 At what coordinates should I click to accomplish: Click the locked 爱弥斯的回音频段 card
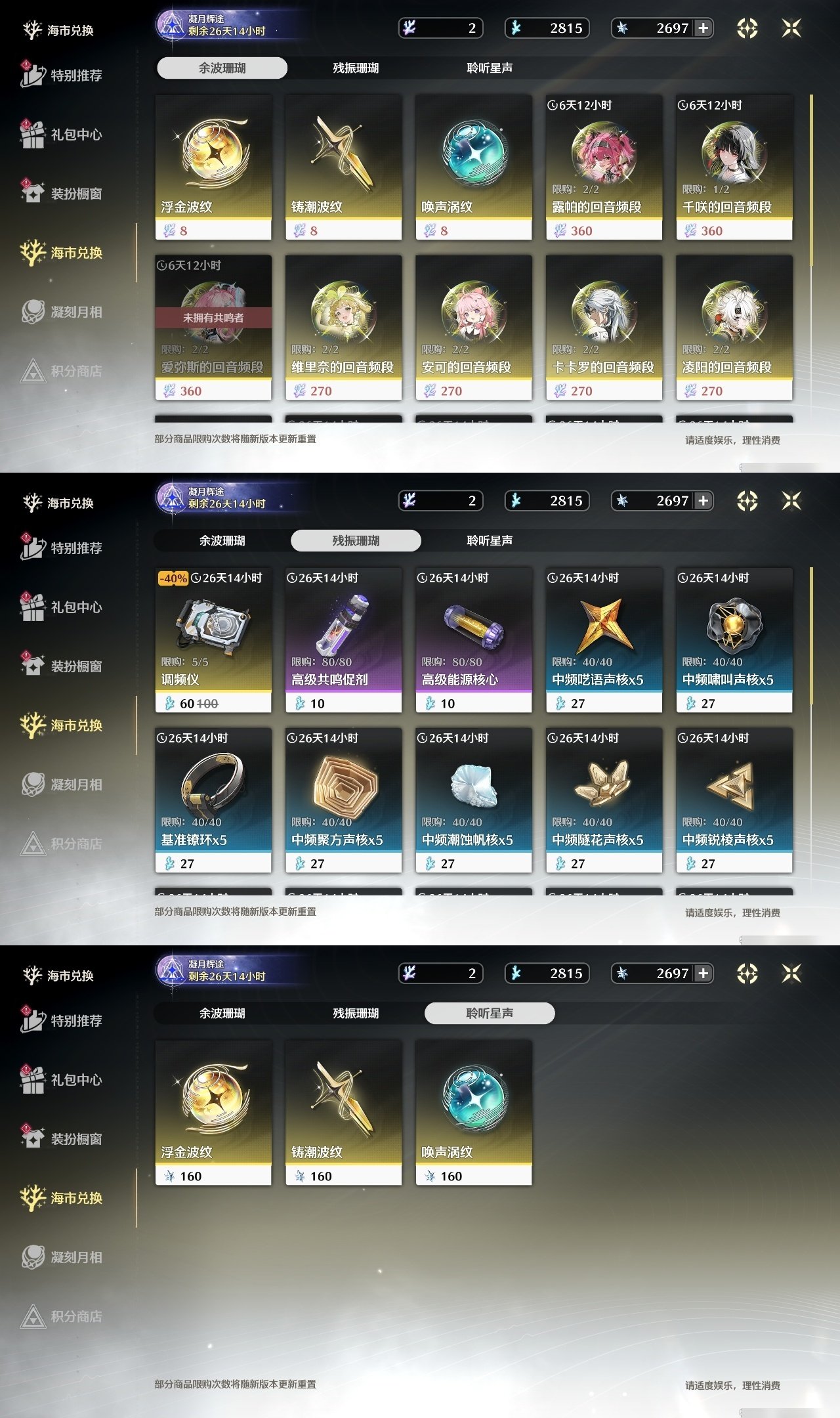[213, 328]
